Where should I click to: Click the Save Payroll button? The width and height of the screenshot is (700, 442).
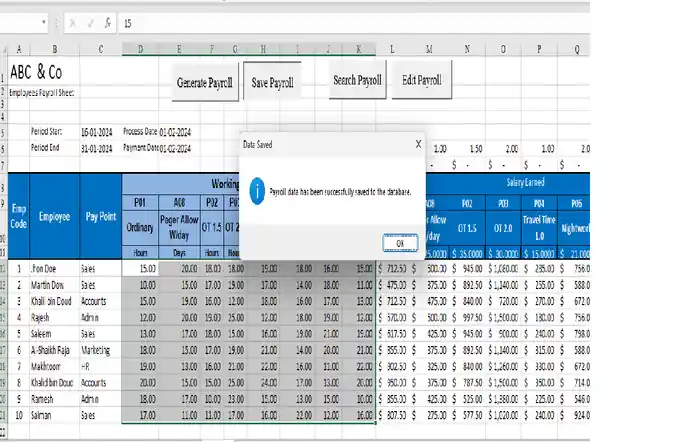272,82
